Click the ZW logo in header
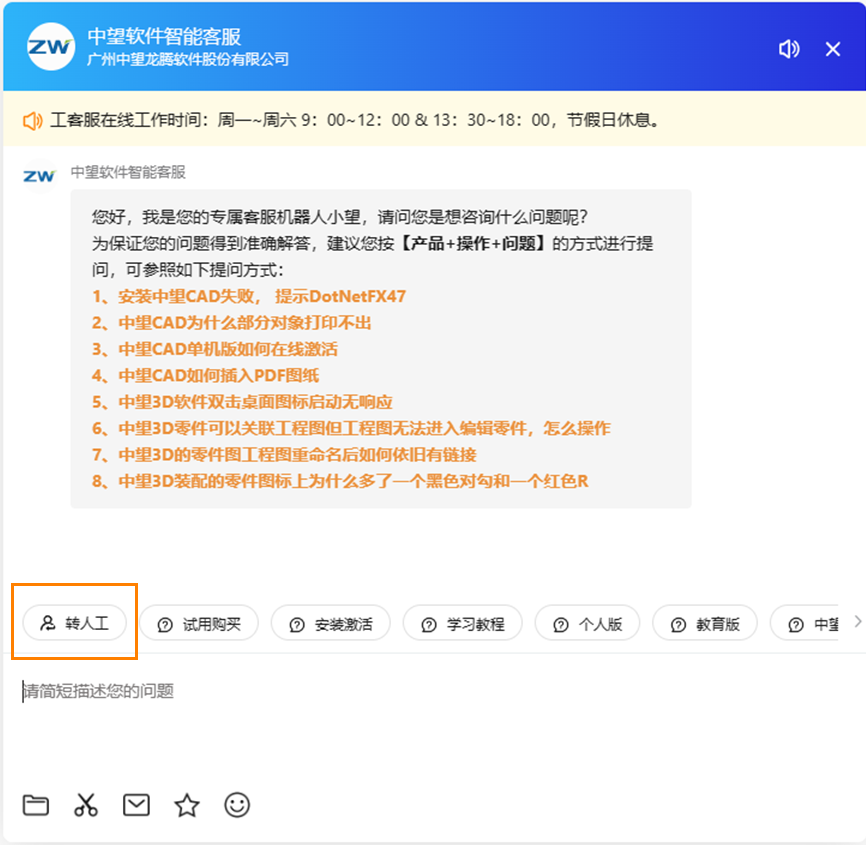Screen dimensions: 866x845 tap(51, 46)
